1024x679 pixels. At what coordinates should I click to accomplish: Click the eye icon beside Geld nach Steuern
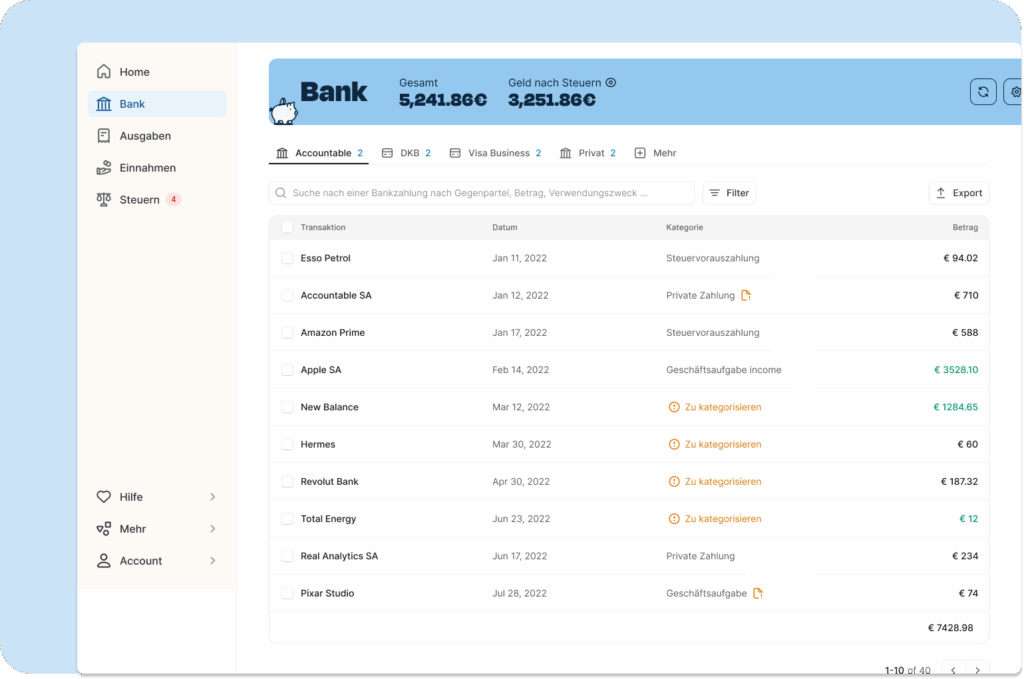click(611, 83)
